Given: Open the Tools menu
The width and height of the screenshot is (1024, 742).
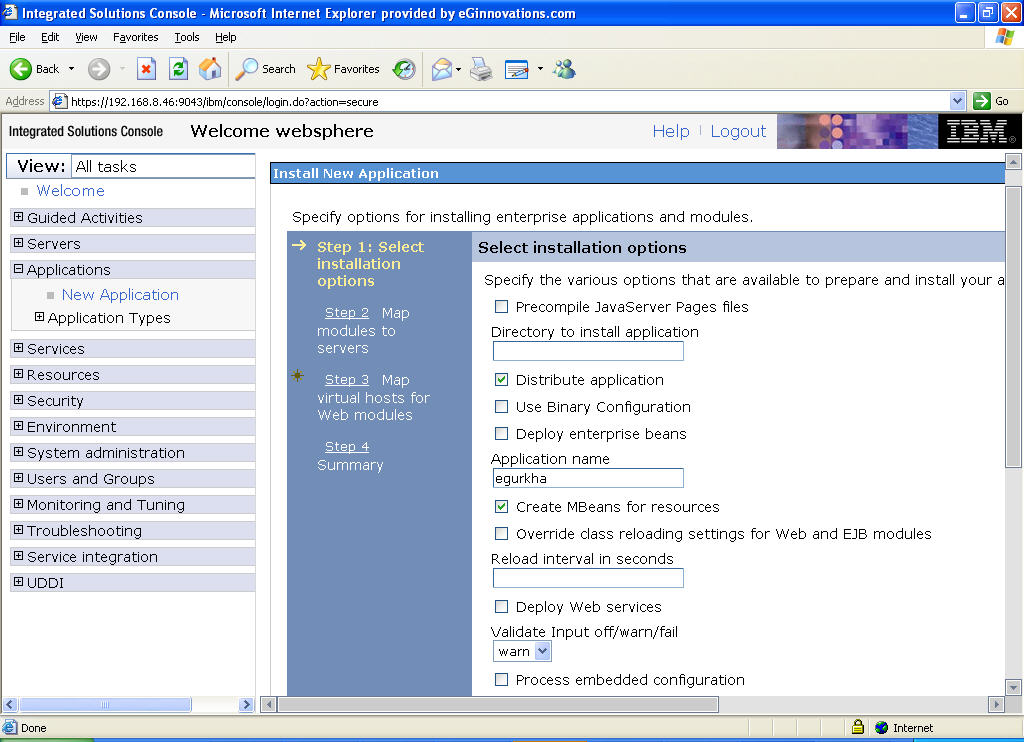Looking at the screenshot, I should (x=187, y=37).
